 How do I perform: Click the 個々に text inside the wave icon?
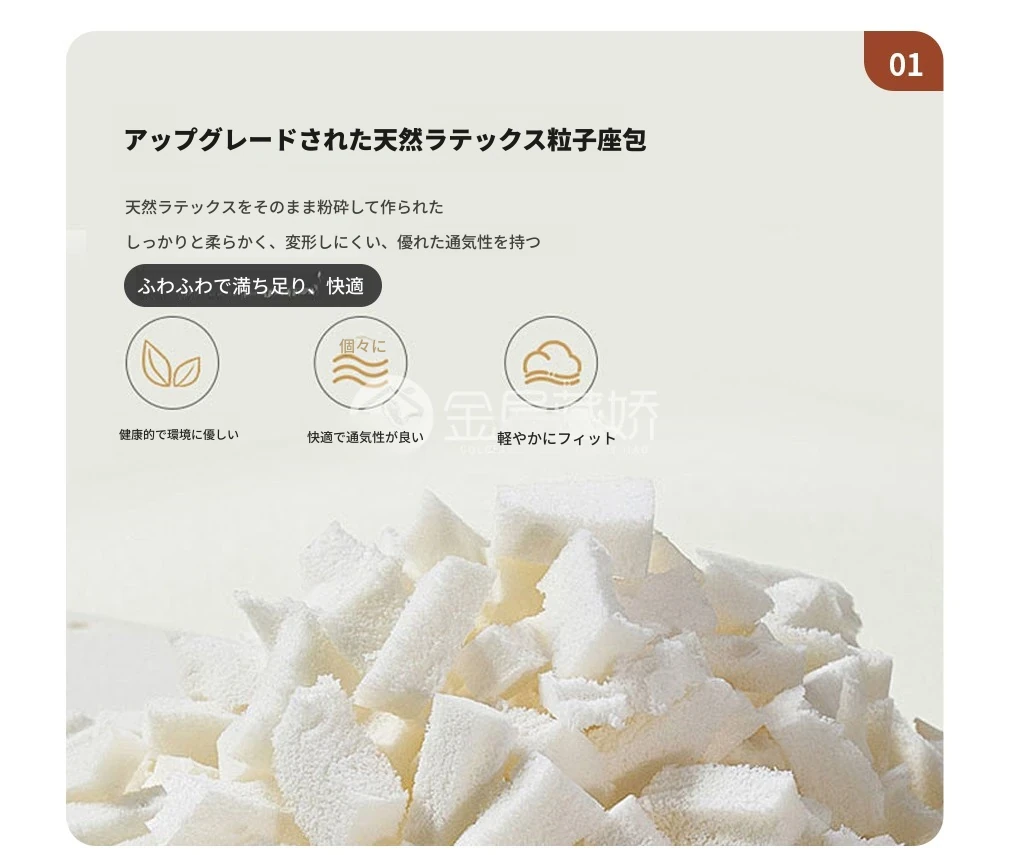363,346
